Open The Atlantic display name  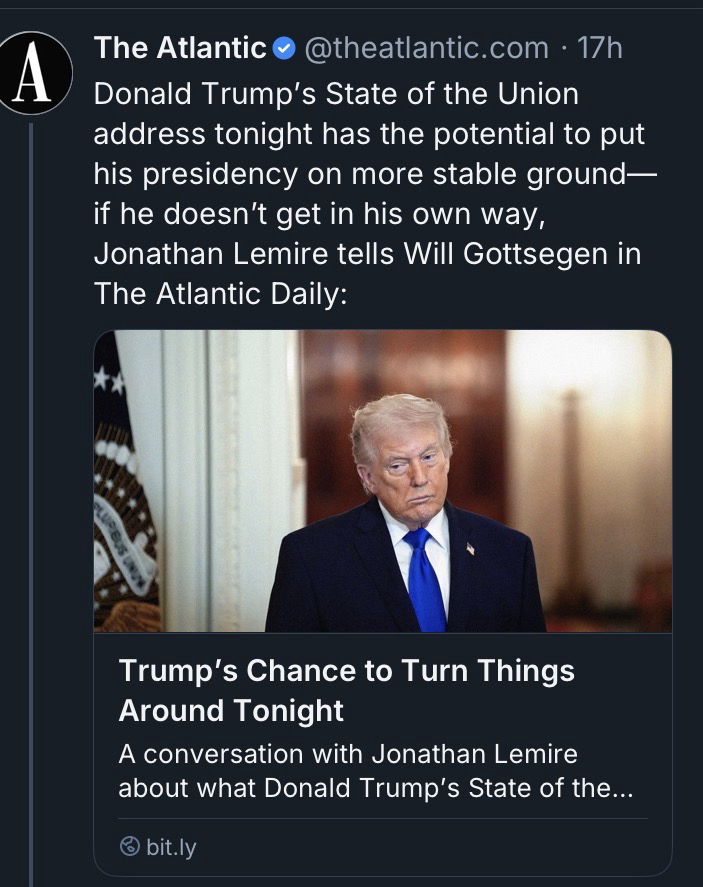180,48
